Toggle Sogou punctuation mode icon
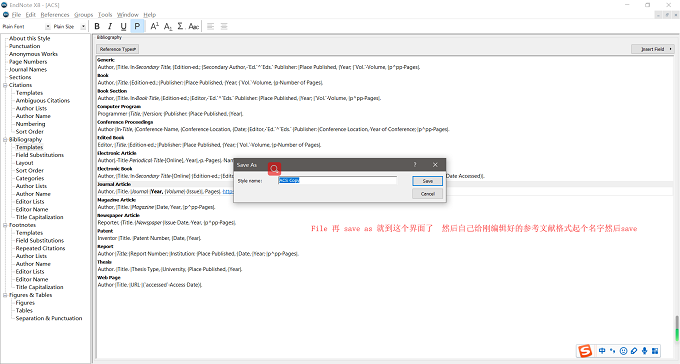The height and width of the screenshot is (364, 680). point(612,351)
